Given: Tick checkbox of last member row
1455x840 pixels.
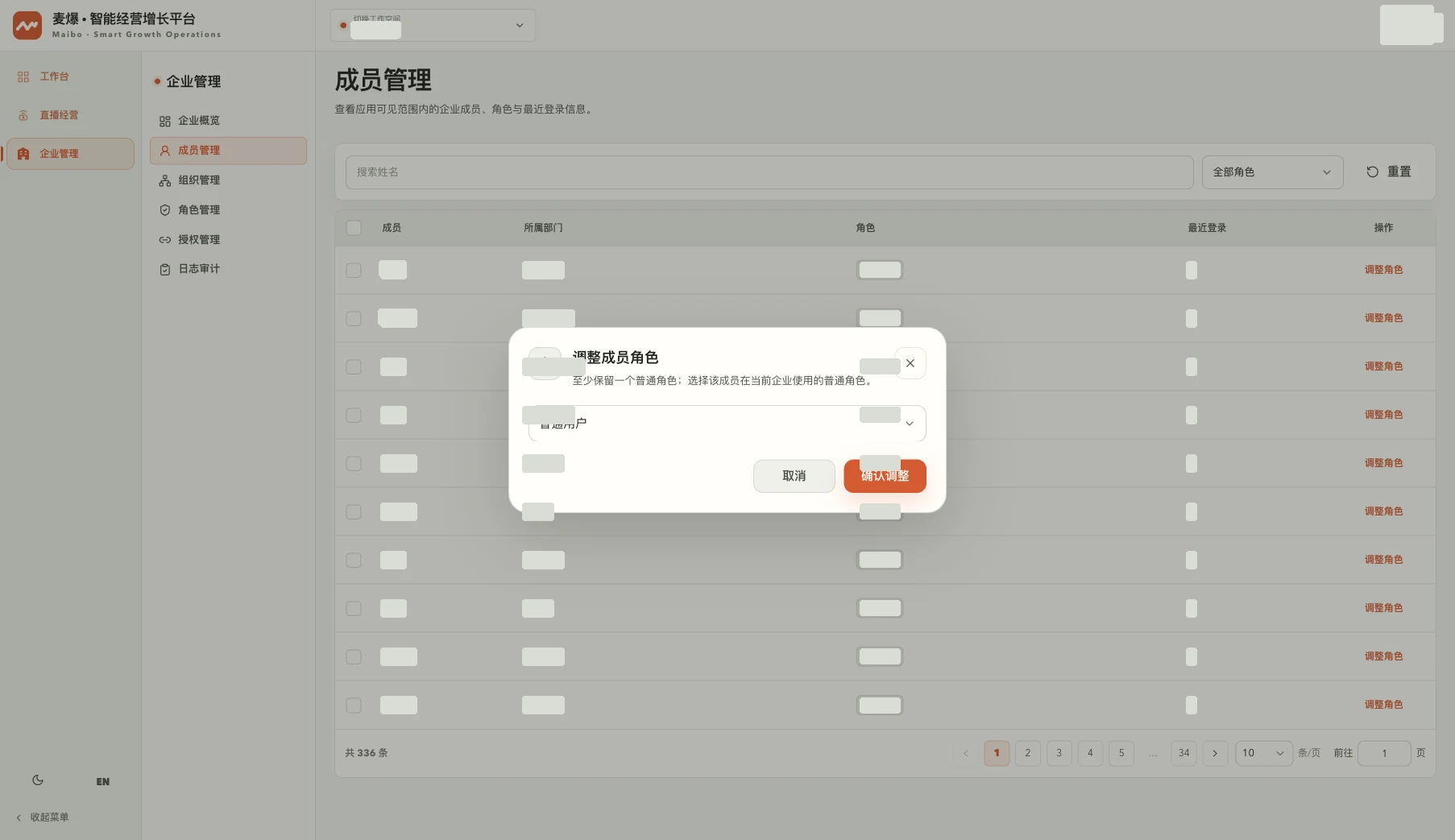Looking at the screenshot, I should [x=354, y=705].
